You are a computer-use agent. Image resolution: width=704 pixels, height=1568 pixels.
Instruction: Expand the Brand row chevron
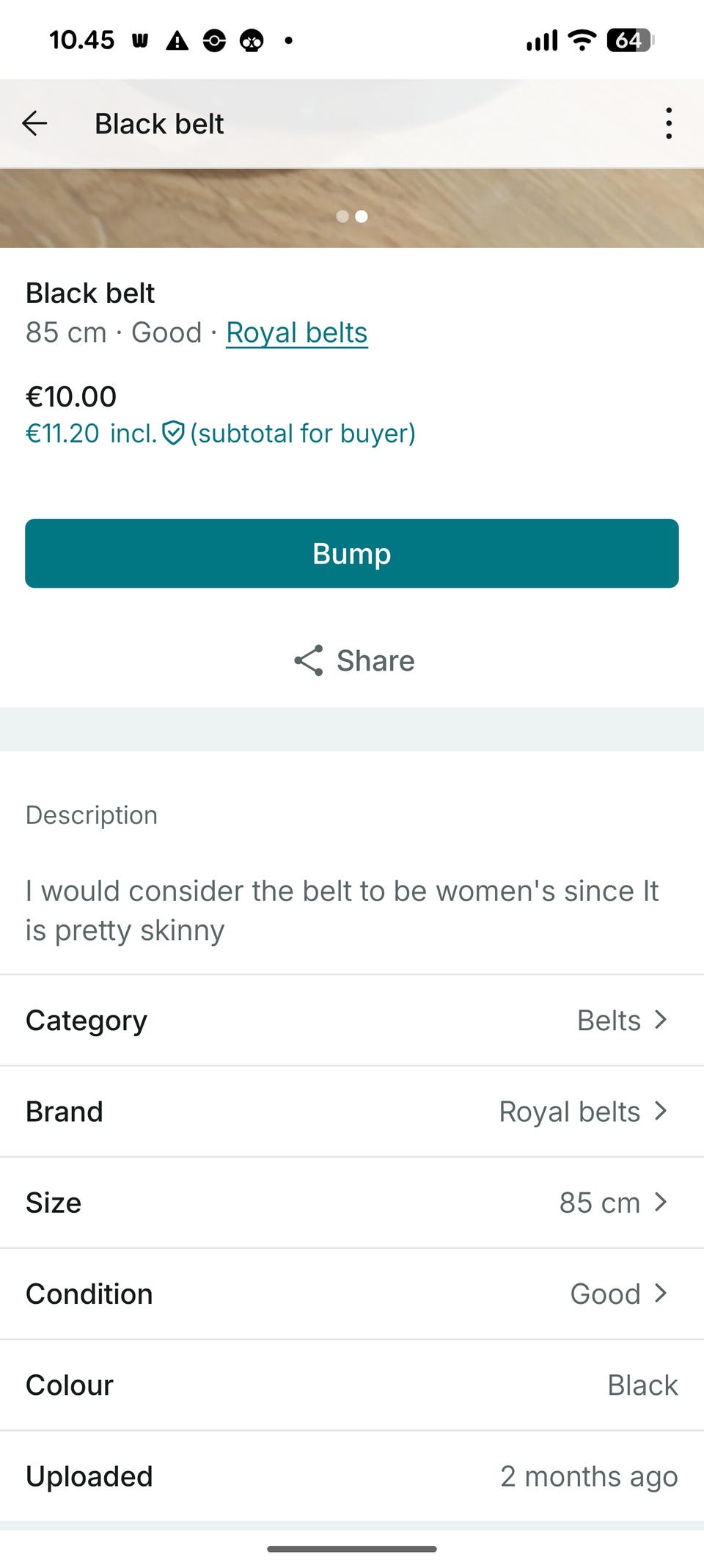(661, 1111)
